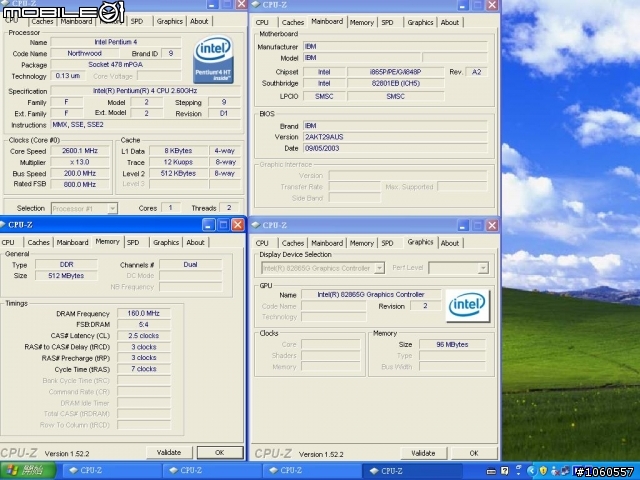Minimize the Mainboard tab CPU-Z window
Viewport: 640px width, 480px height.
tap(463, 5)
